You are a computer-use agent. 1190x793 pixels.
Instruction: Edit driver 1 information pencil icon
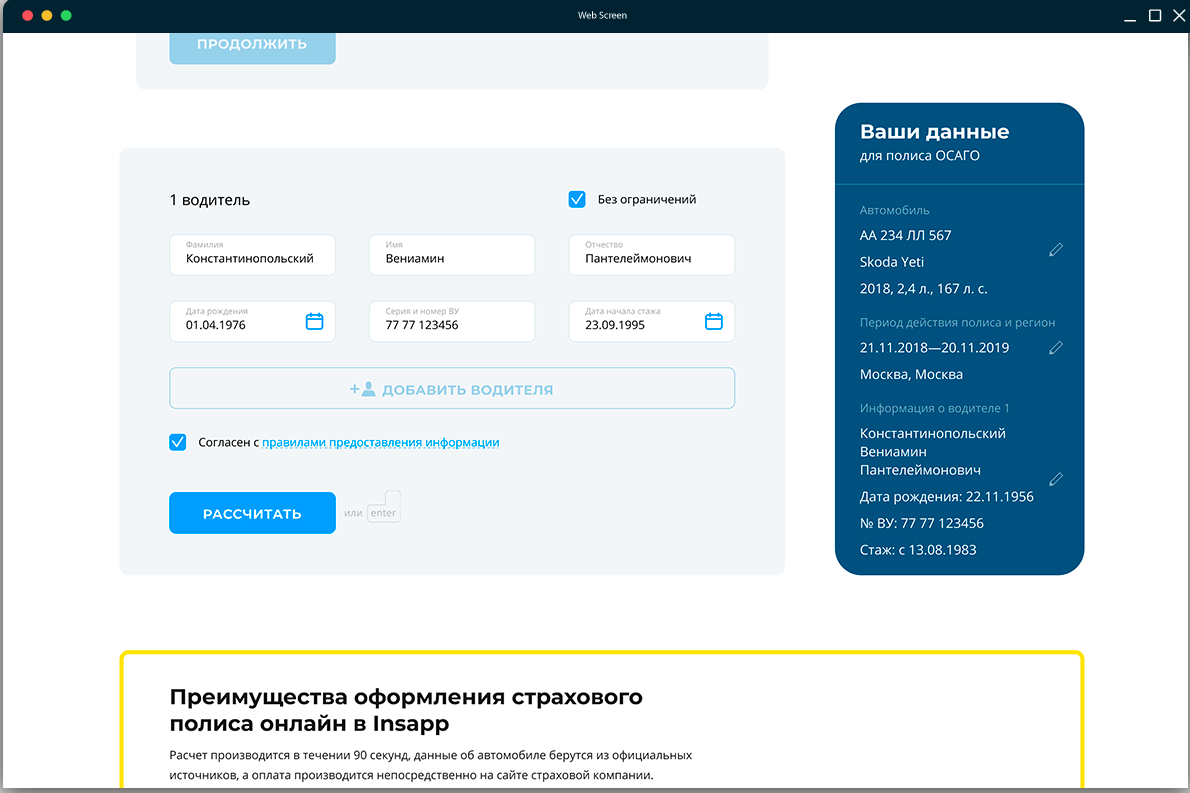tap(1056, 479)
